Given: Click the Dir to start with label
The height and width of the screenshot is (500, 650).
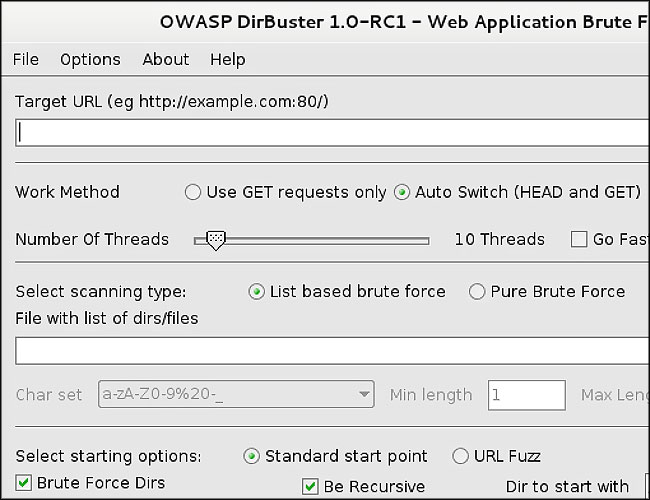Looking at the screenshot, I should (567, 486).
